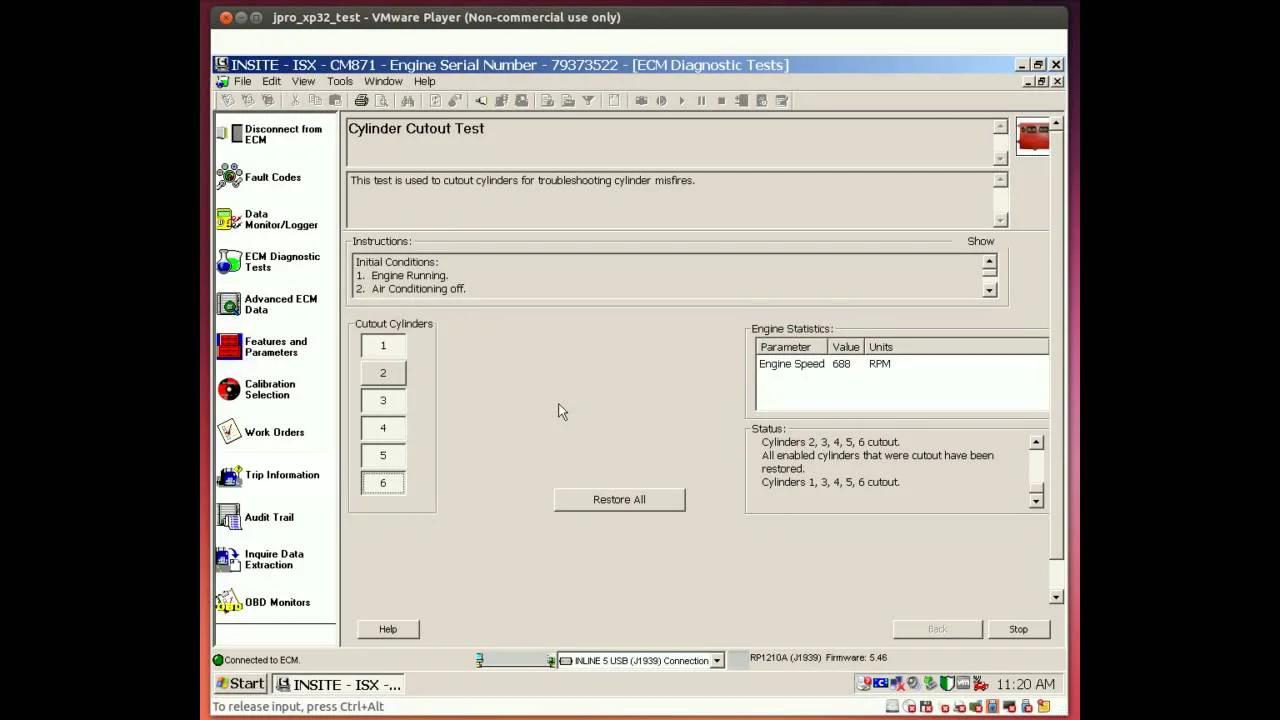Click the Print icon in the toolbar

pyautogui.click(x=361, y=101)
